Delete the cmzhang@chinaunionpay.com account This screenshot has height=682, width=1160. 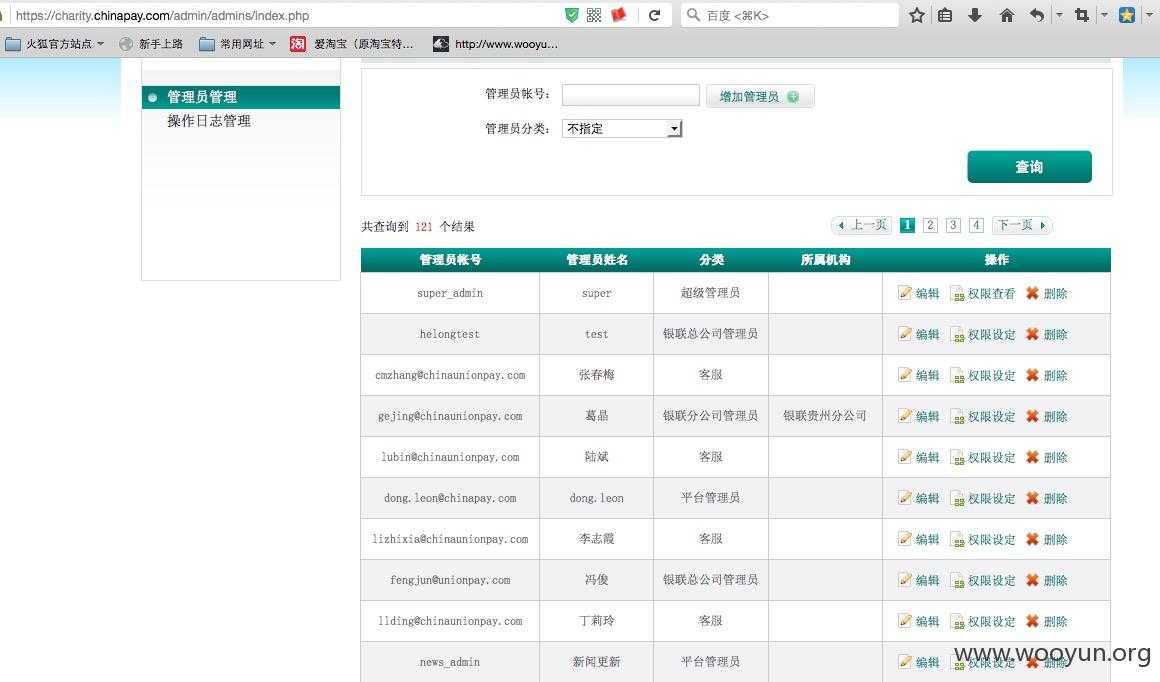point(1046,375)
